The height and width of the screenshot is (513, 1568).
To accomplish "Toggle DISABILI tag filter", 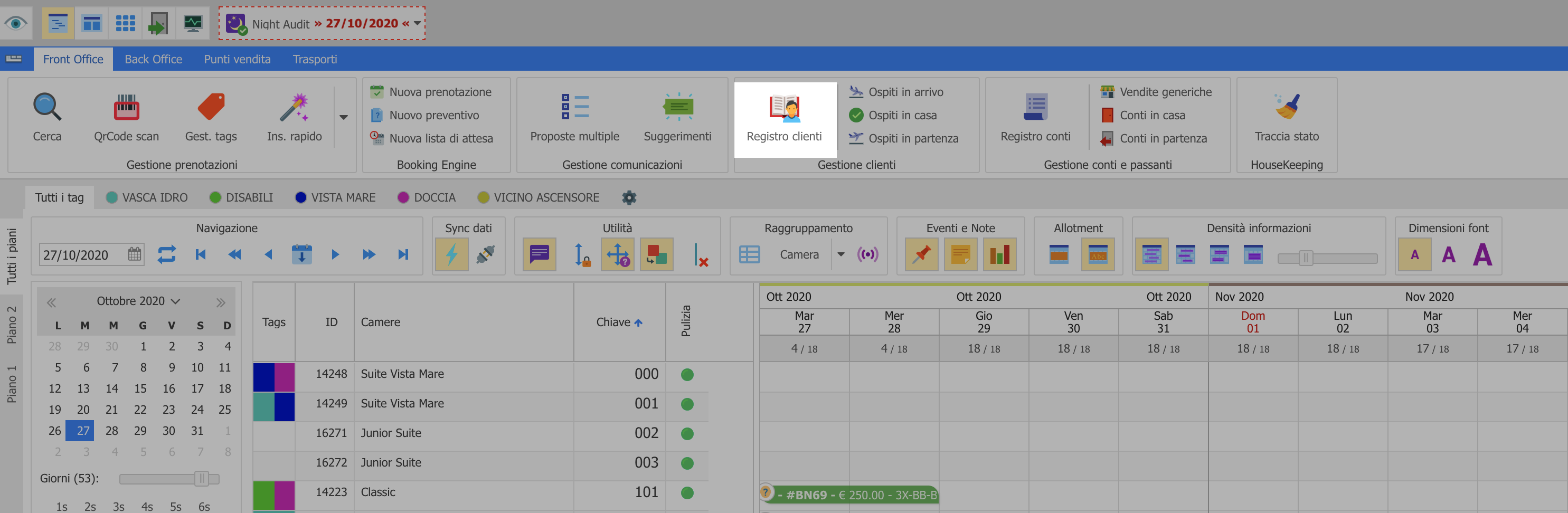I will click(241, 197).
